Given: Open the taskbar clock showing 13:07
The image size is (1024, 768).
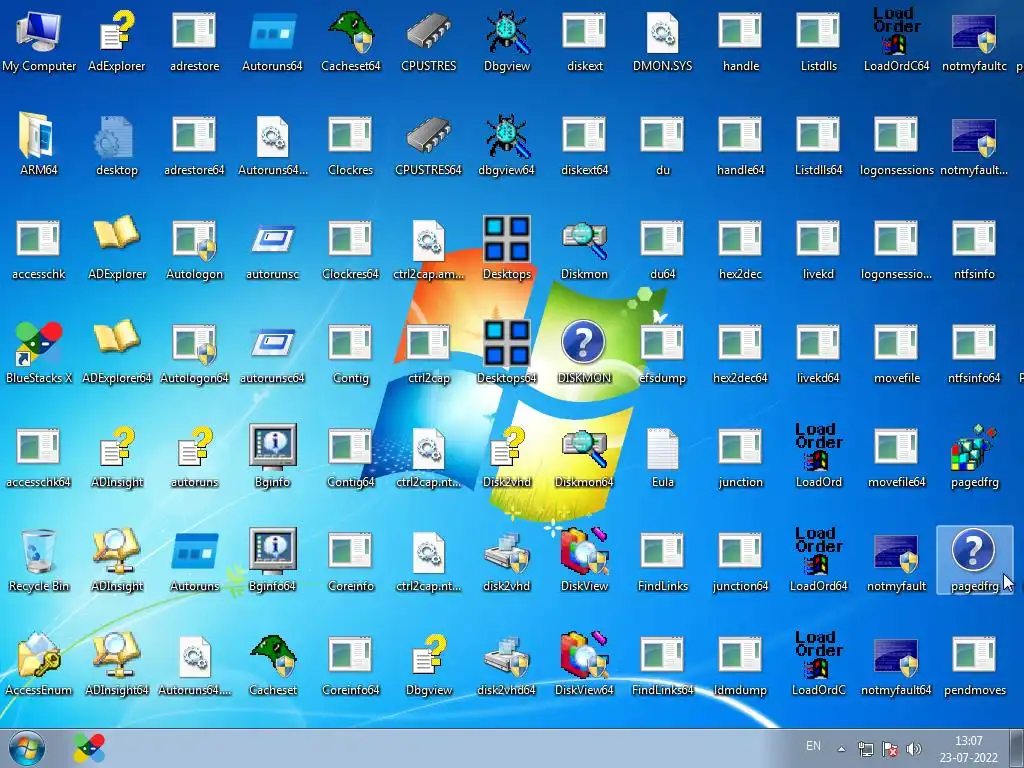Looking at the screenshot, I should [x=968, y=749].
